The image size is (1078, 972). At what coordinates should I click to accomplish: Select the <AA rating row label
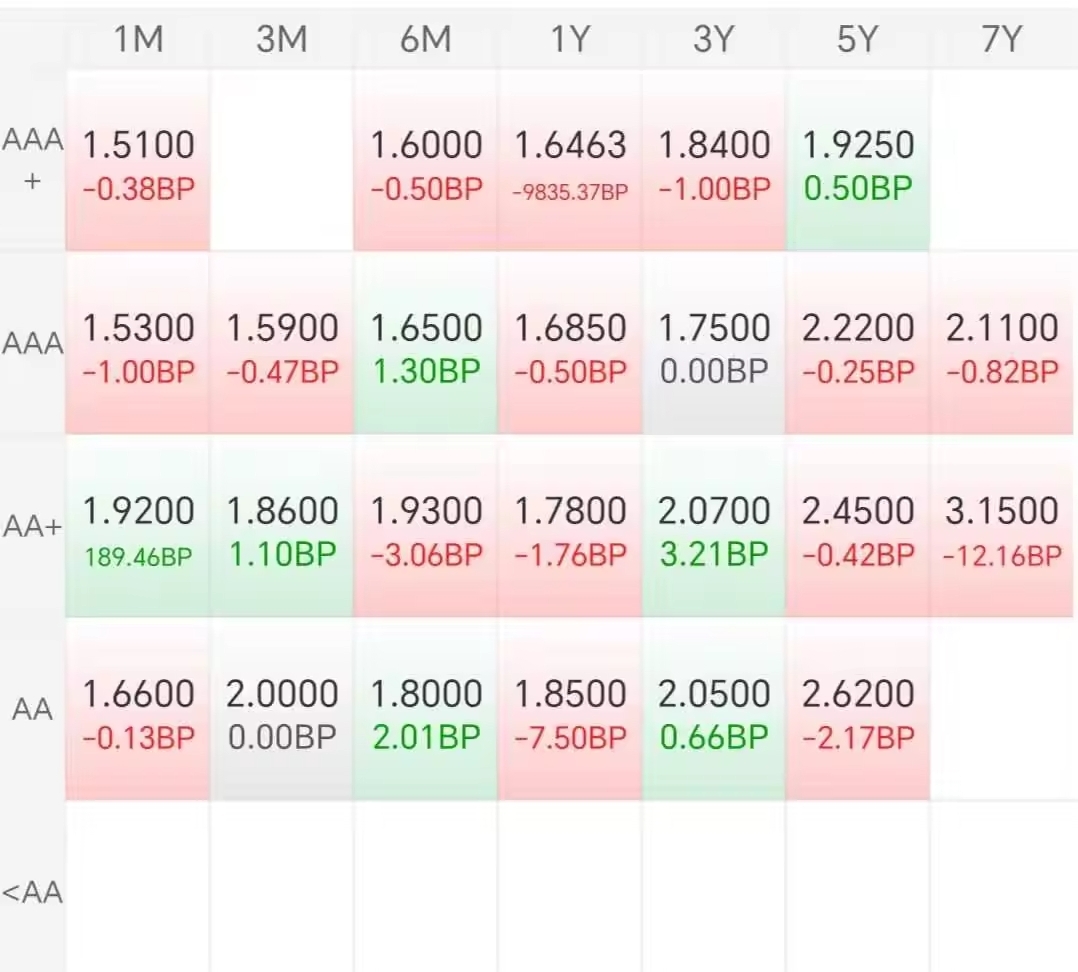click(32, 892)
